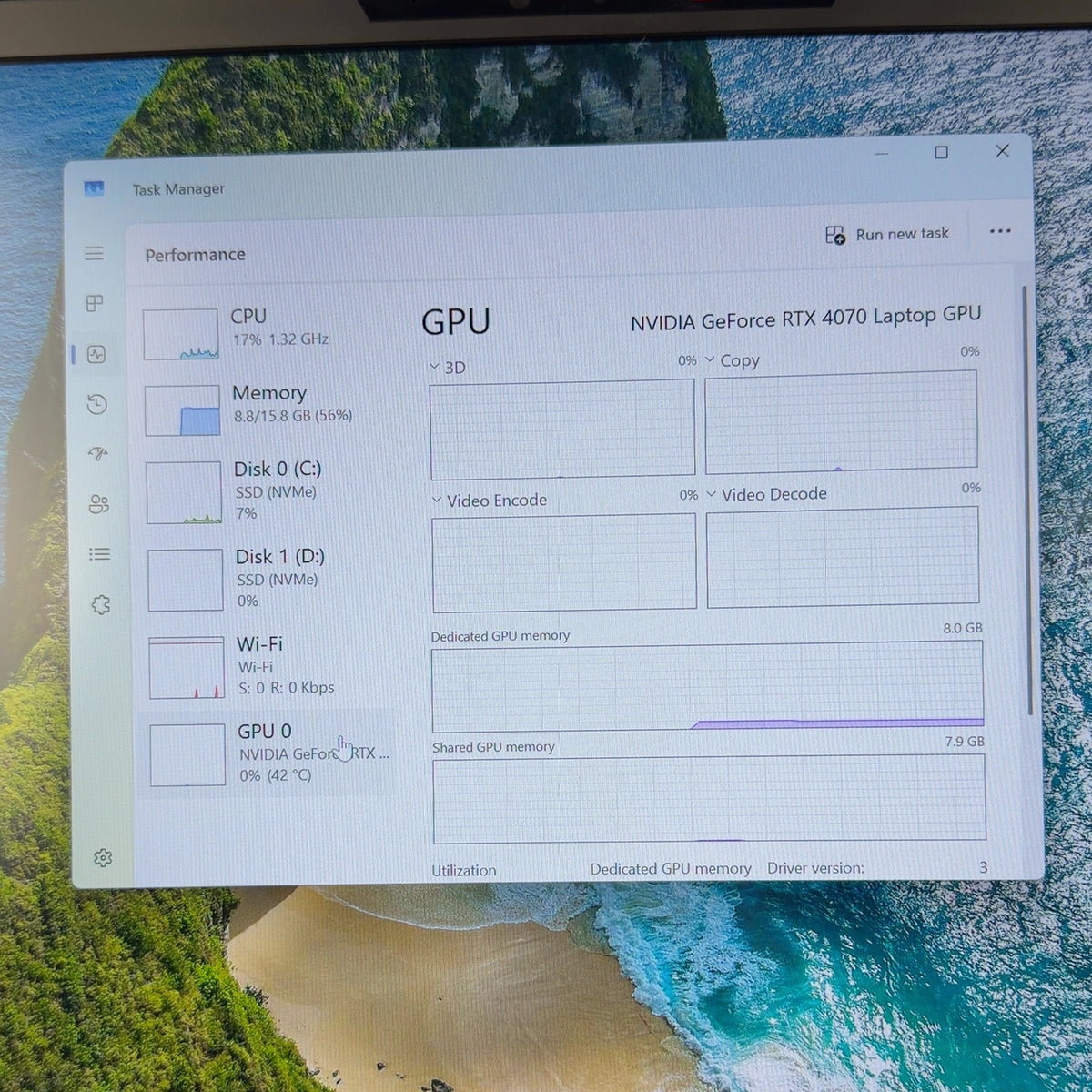Viewport: 1092px width, 1092px height.
Task: Select the Memory performance item
Action: click(x=271, y=409)
